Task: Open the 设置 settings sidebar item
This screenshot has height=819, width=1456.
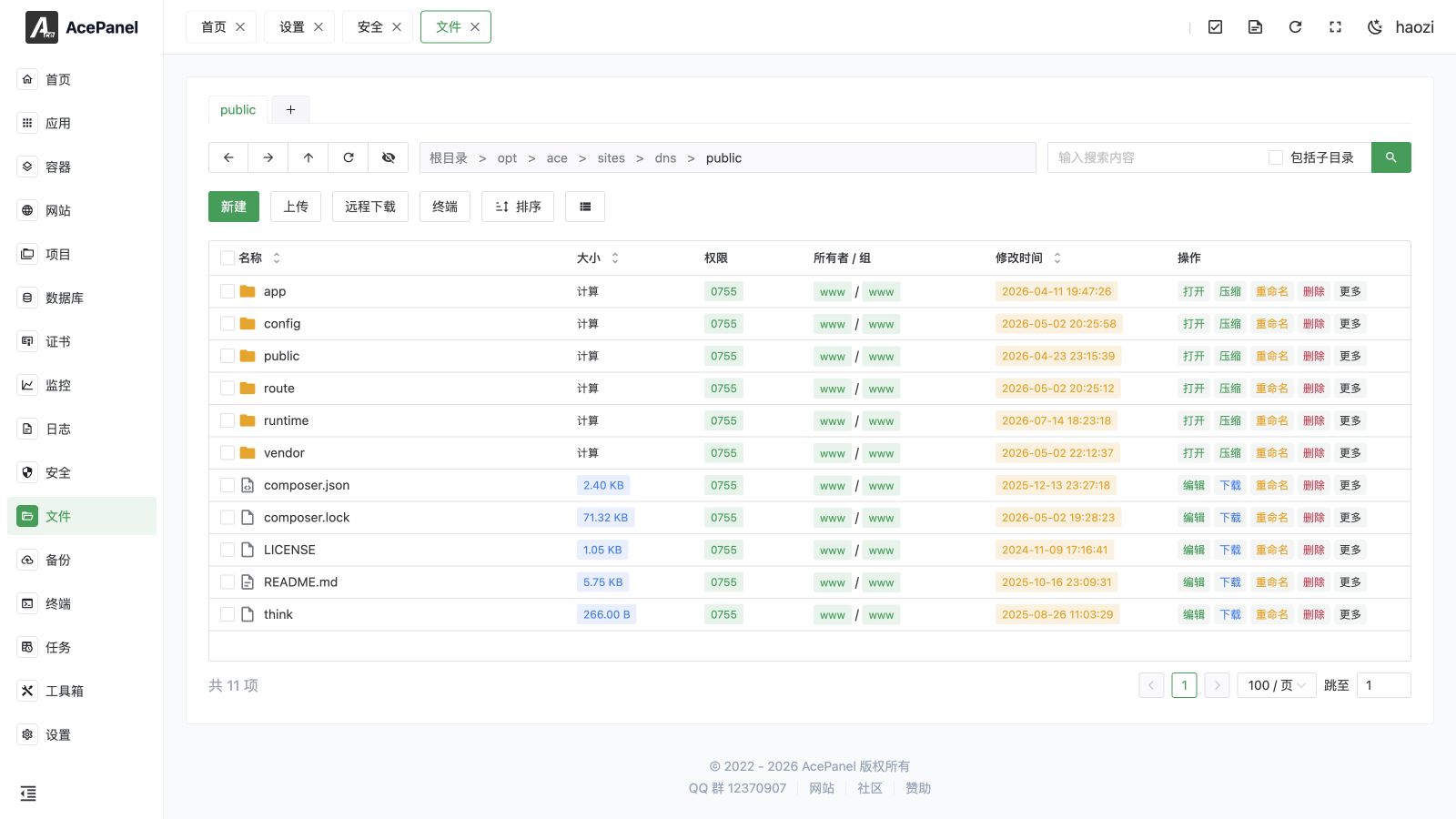Action: (82, 734)
